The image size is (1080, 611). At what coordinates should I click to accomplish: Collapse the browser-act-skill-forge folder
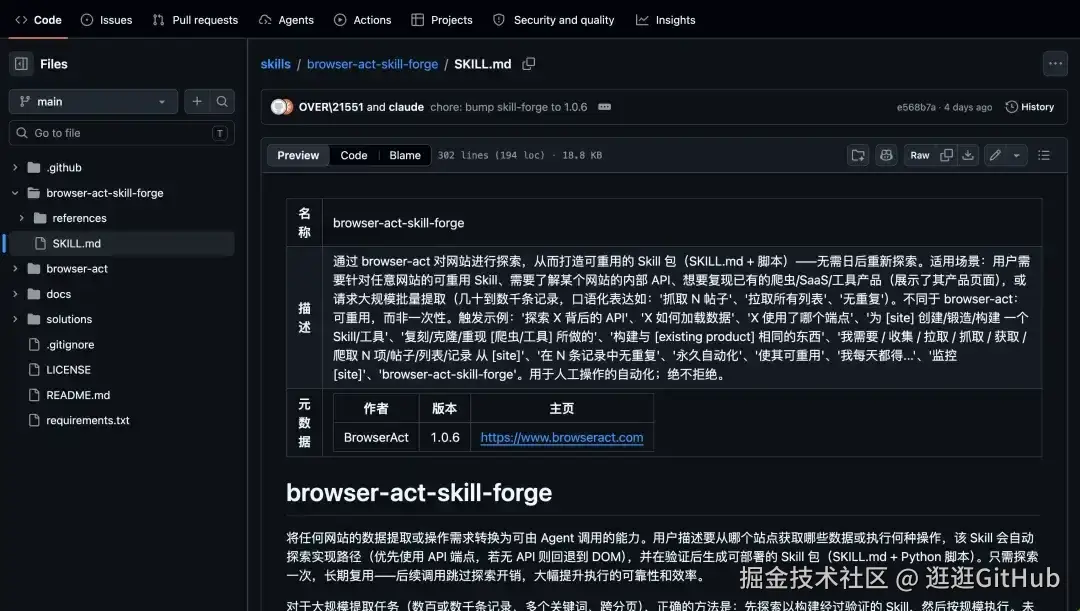[15, 193]
